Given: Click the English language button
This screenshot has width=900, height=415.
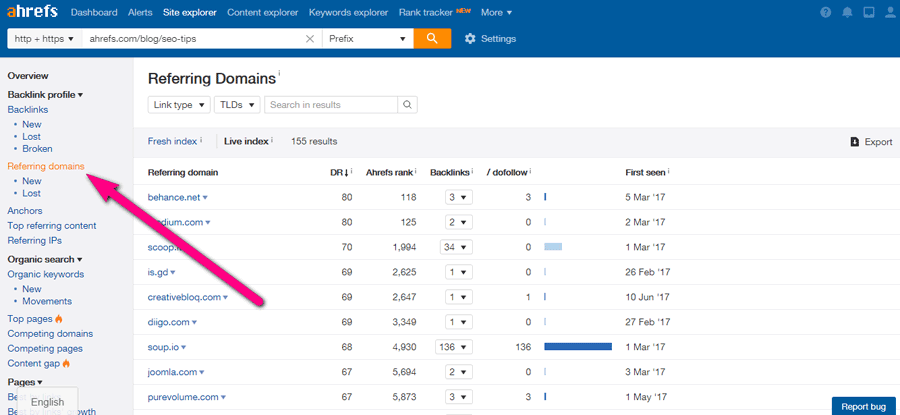Looking at the screenshot, I should pos(48,402).
